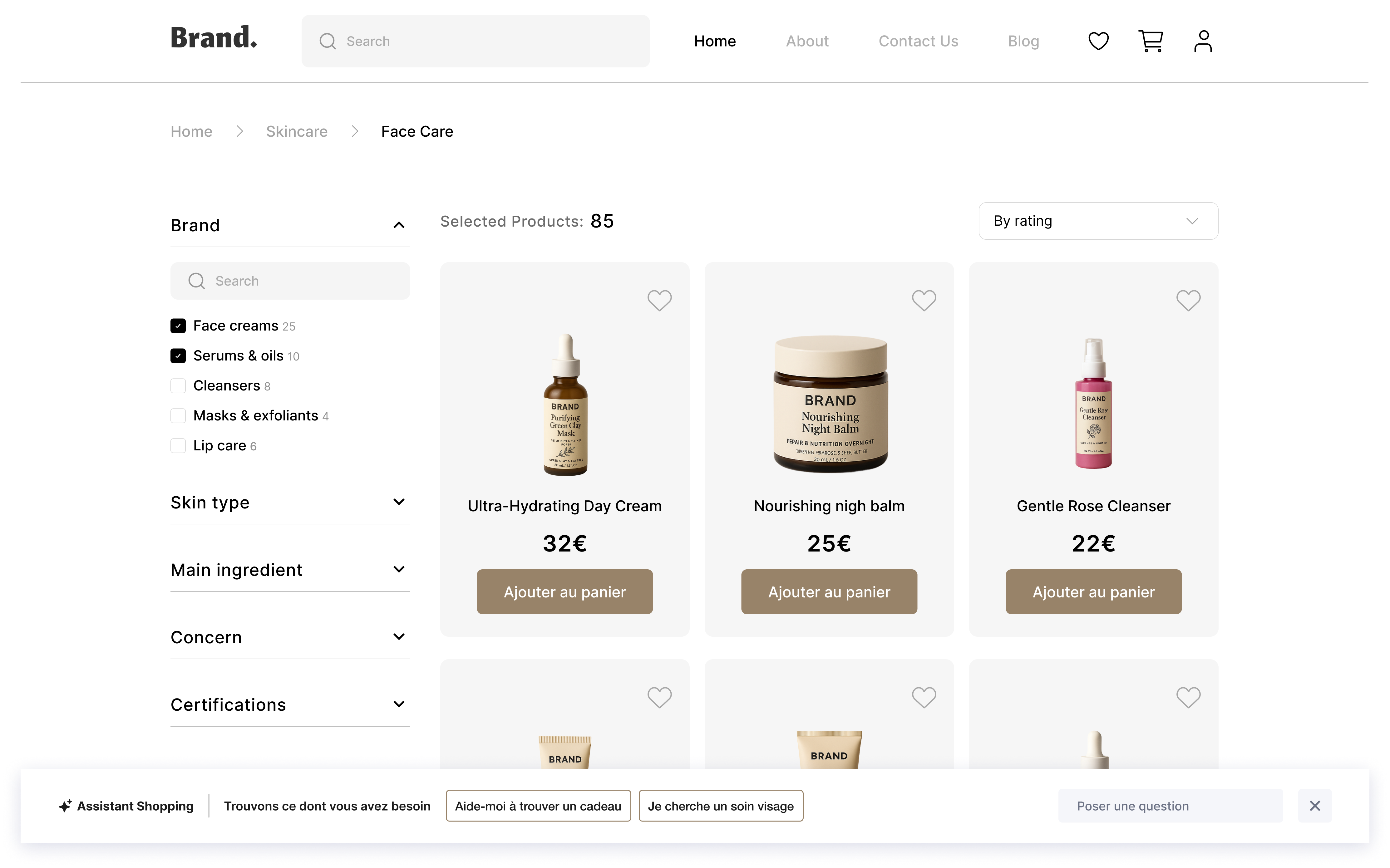
Task: Go to the About menu item
Action: coord(807,41)
